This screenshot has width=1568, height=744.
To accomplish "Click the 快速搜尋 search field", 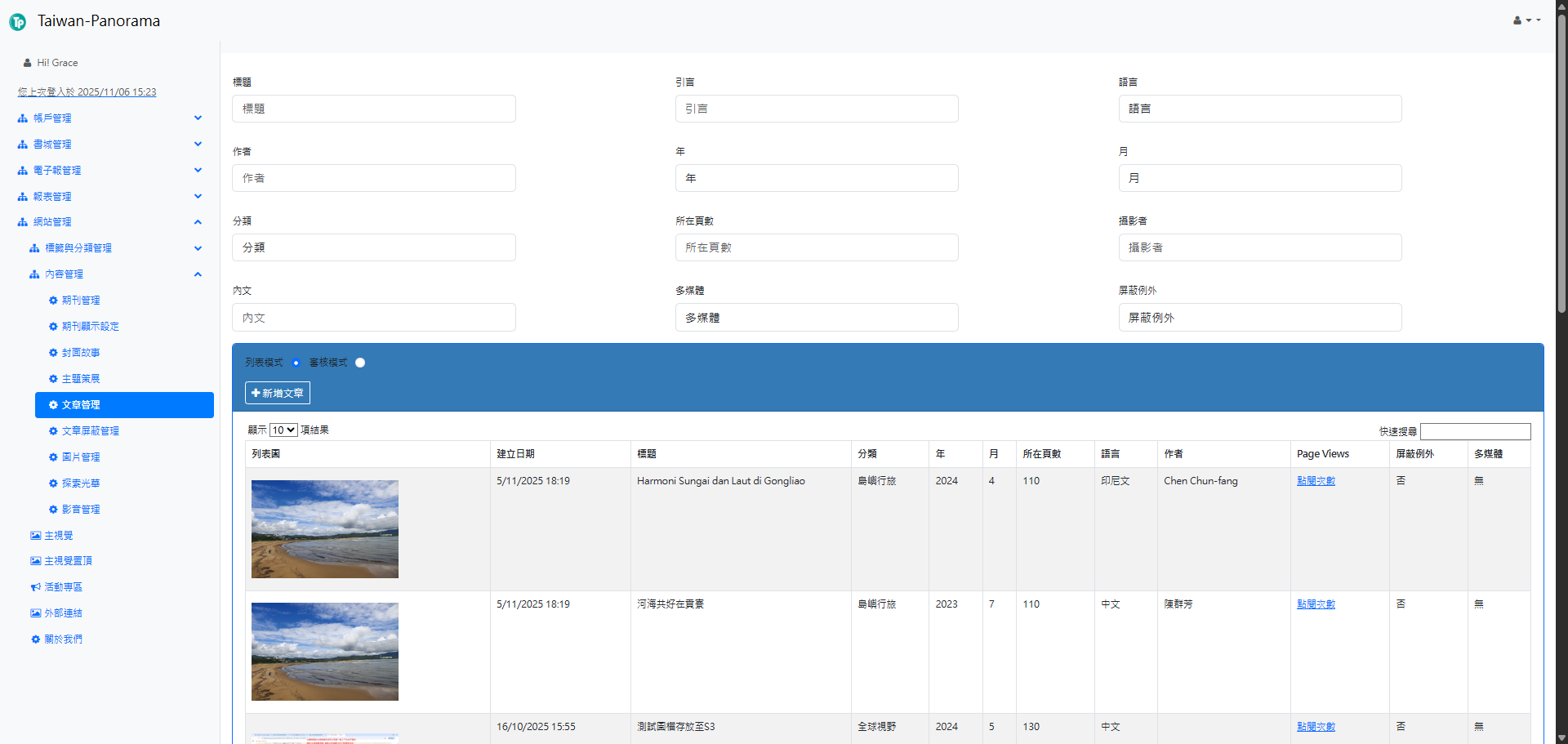I will point(1475,431).
